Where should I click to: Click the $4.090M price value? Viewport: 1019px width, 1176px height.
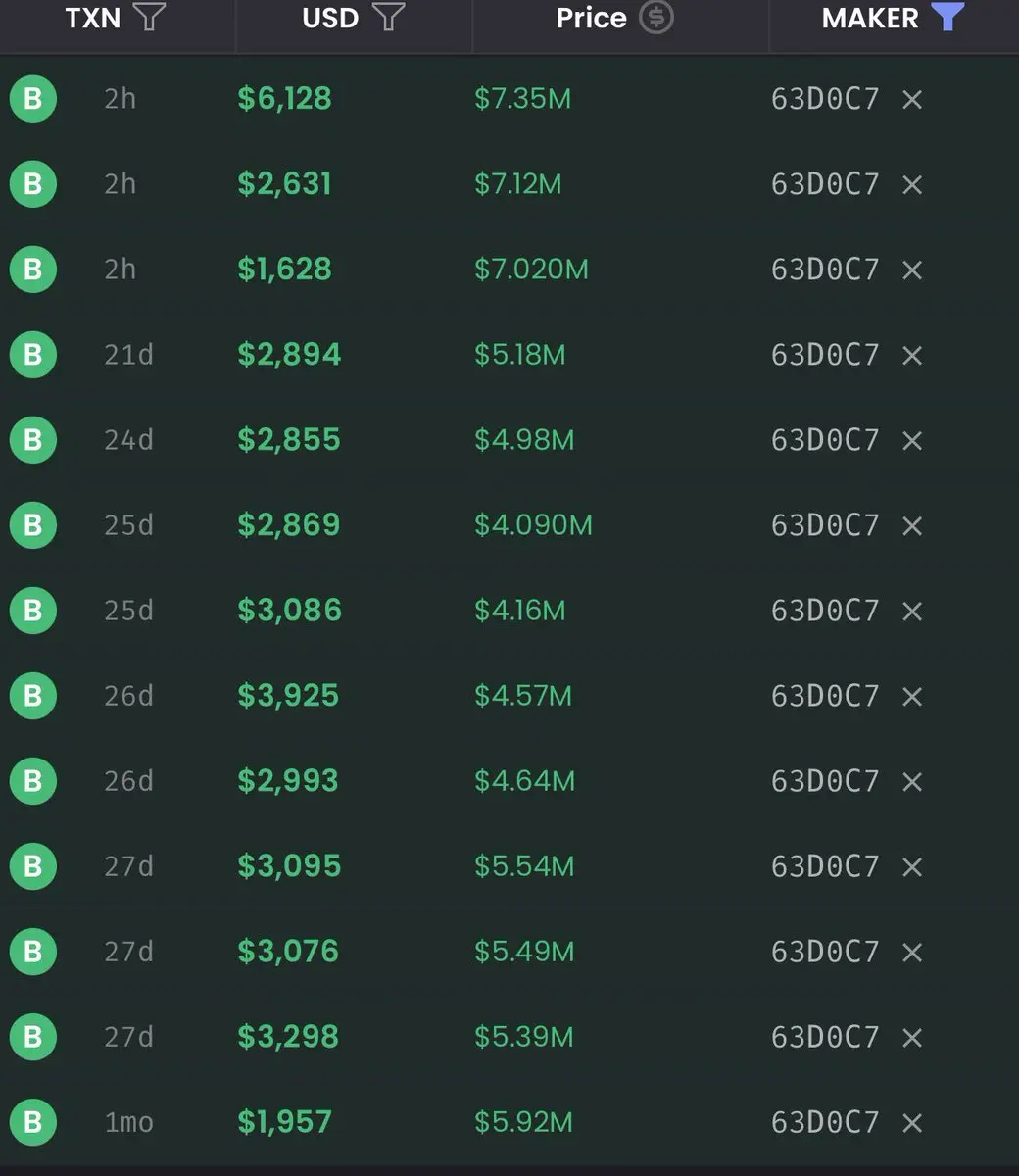click(533, 525)
